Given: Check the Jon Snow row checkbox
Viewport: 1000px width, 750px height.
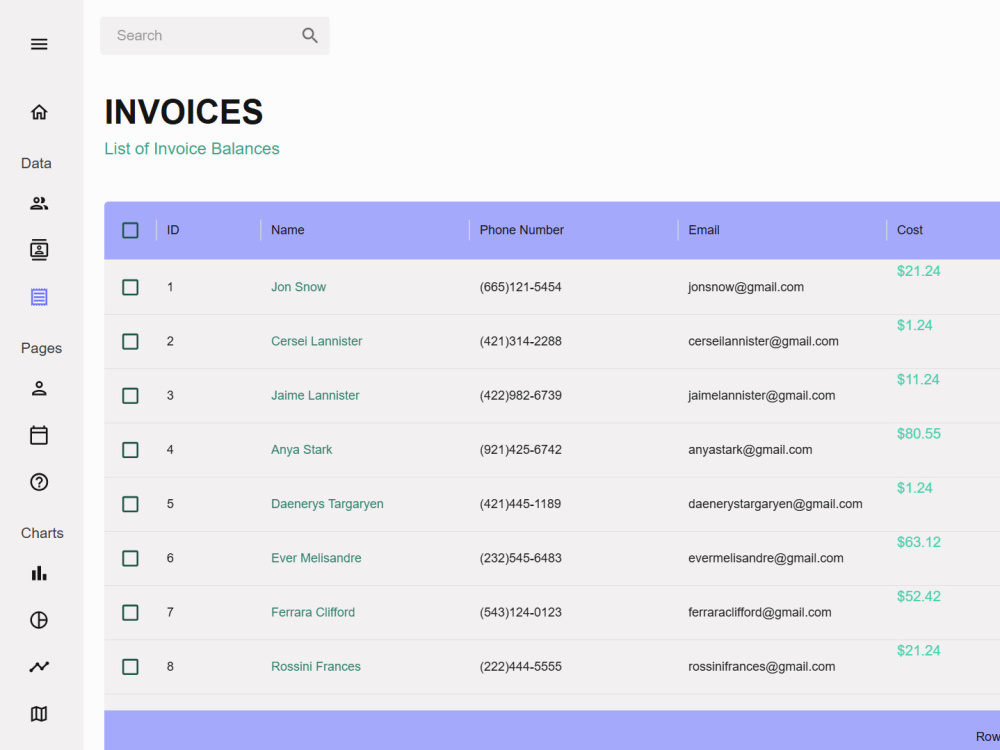Looking at the screenshot, I should [130, 287].
